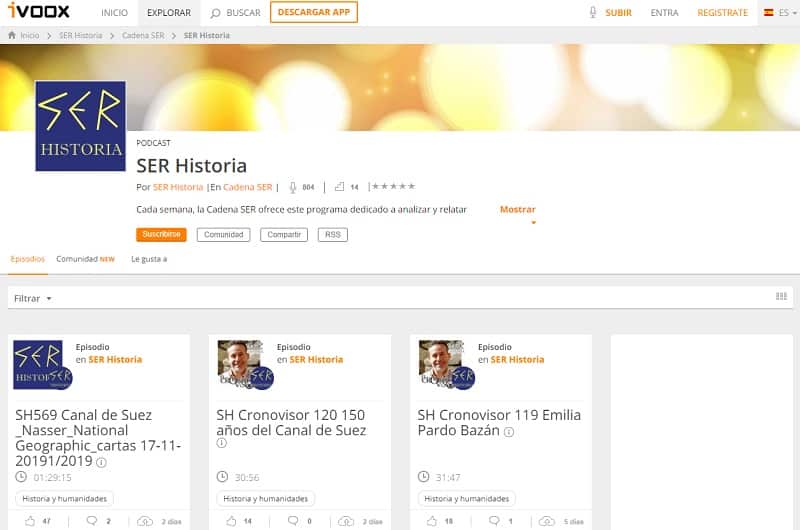Click the SUBIR upload link

point(618,13)
